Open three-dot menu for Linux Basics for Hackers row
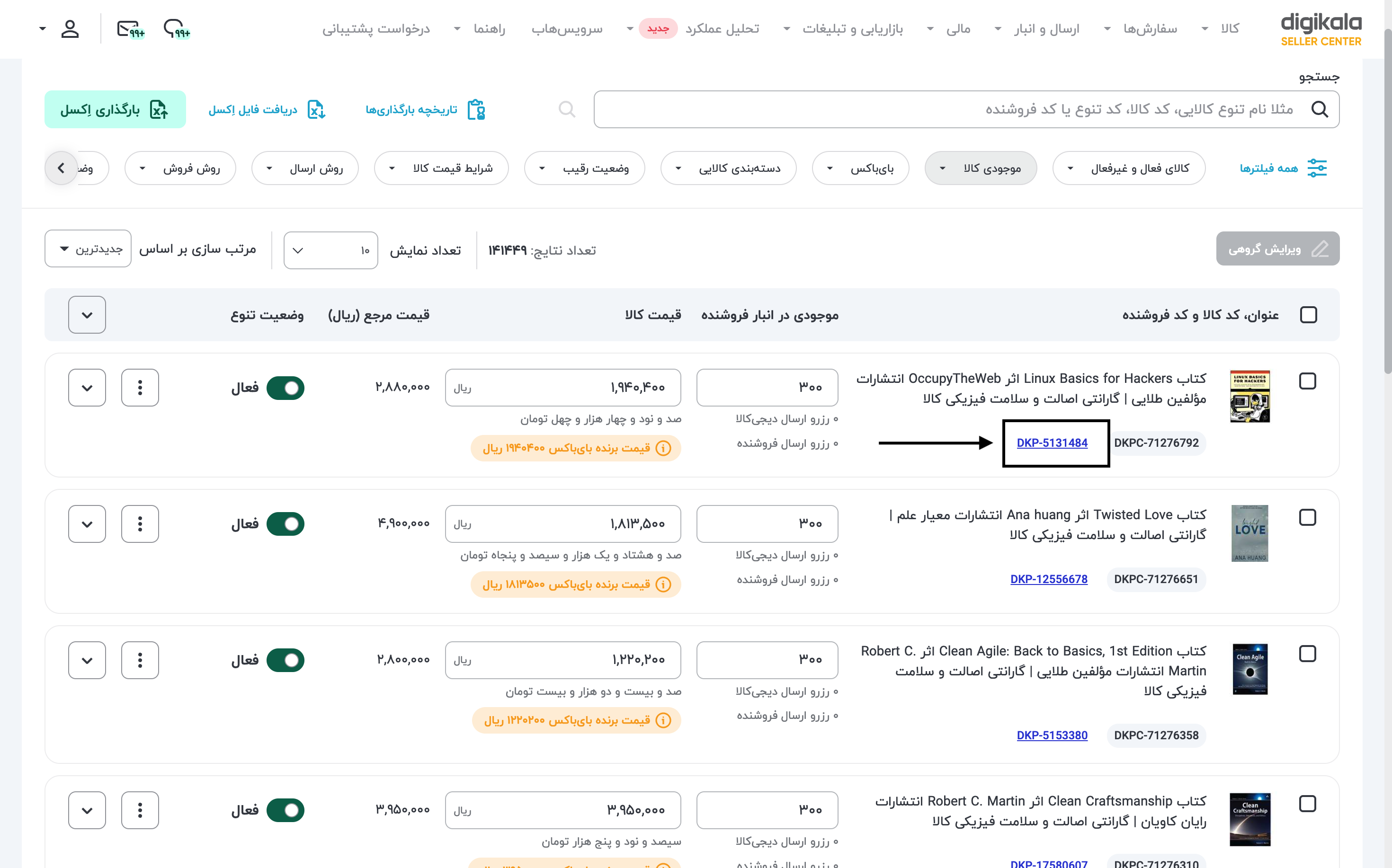The width and height of the screenshot is (1392, 868). point(140,388)
